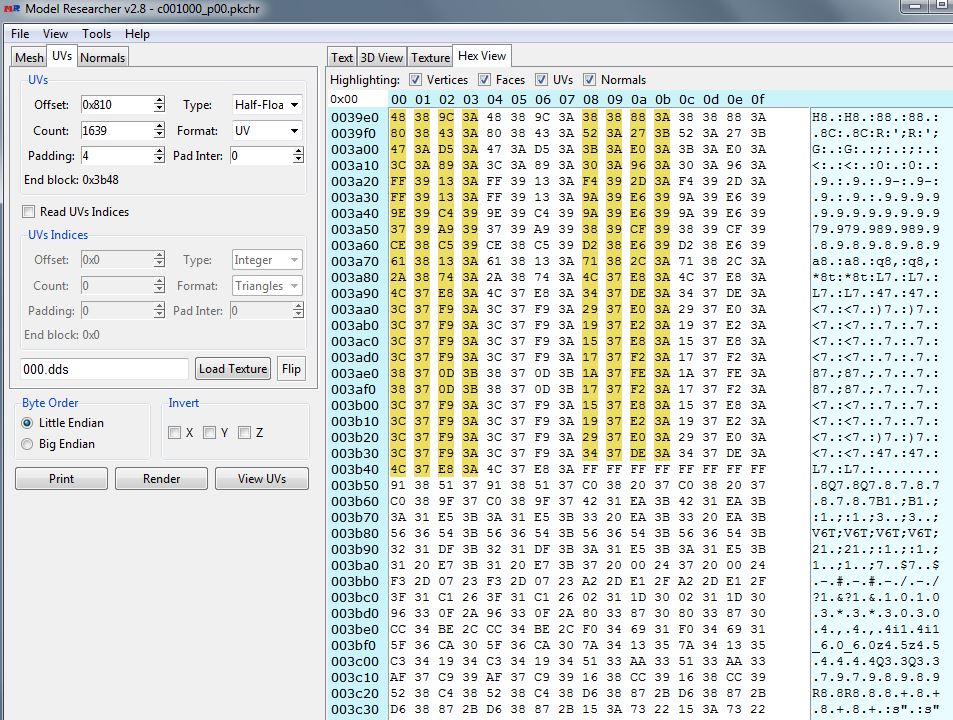
Task: Toggle Vertices highlighting checkbox
Action: point(416,80)
